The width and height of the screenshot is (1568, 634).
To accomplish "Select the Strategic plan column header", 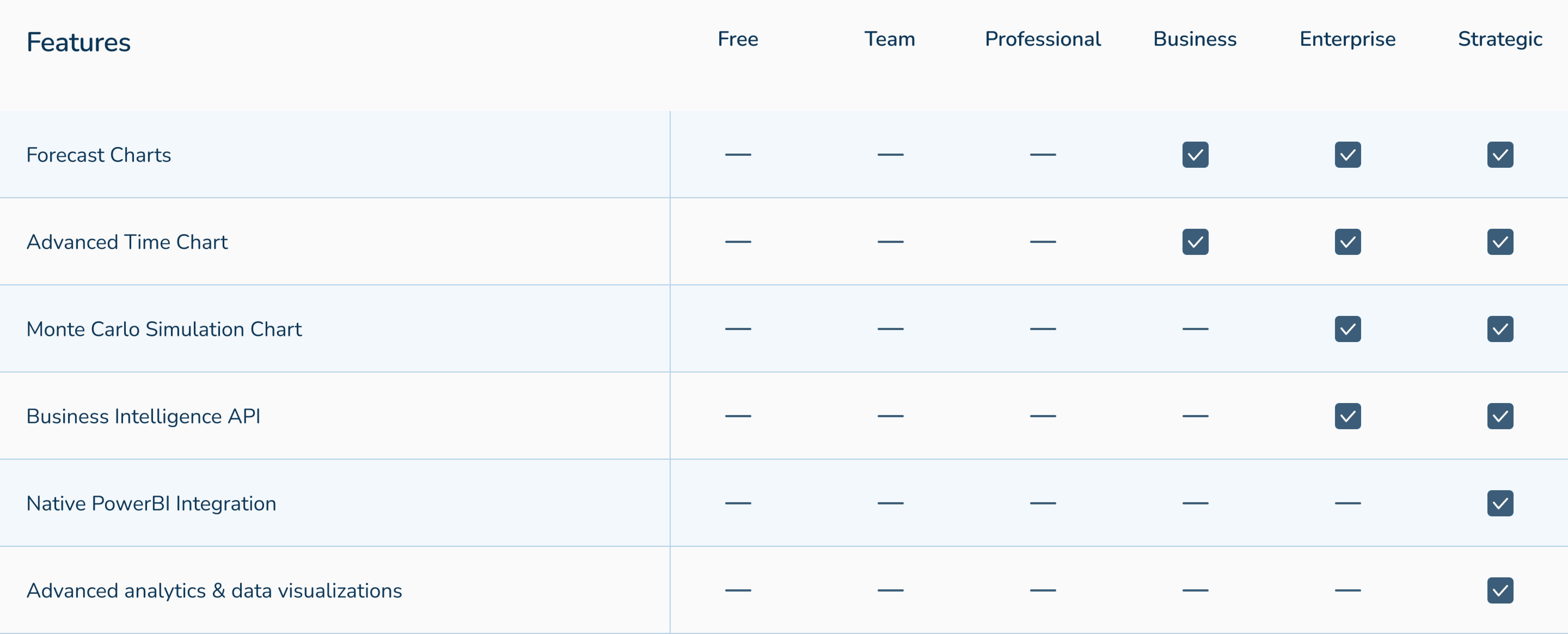I will [1500, 39].
